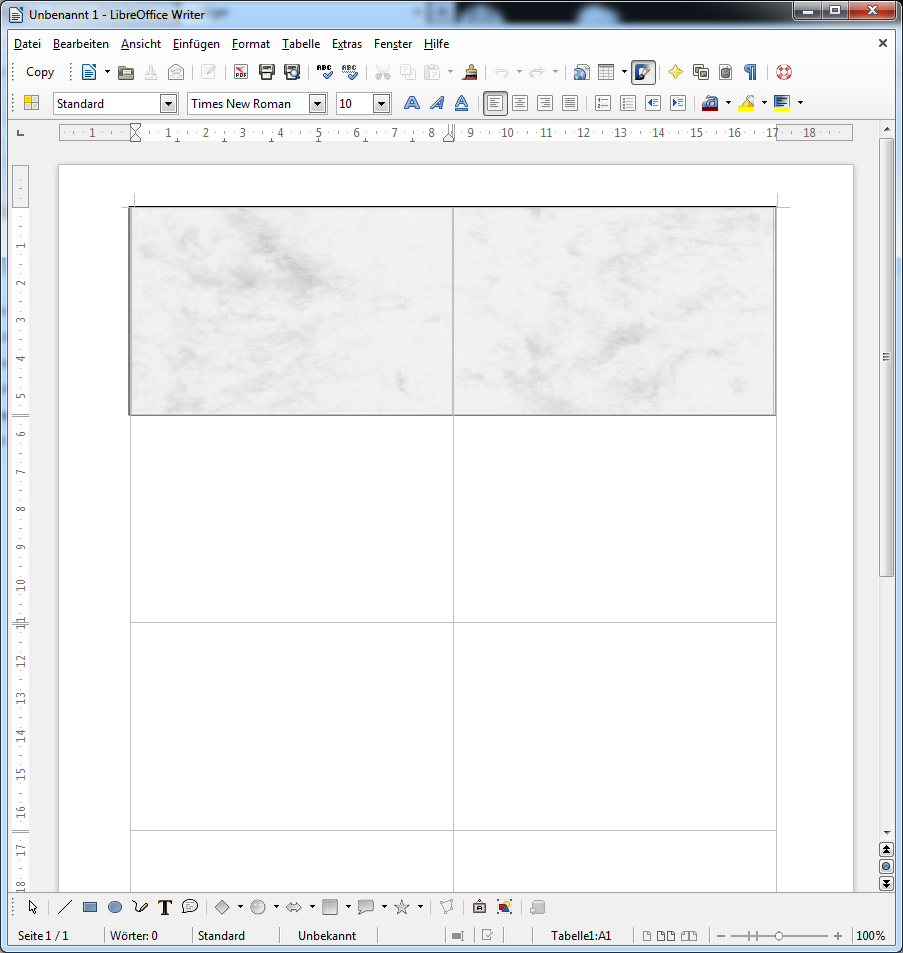Open the Bearbeiten menu
The image size is (903, 953).
[81, 44]
